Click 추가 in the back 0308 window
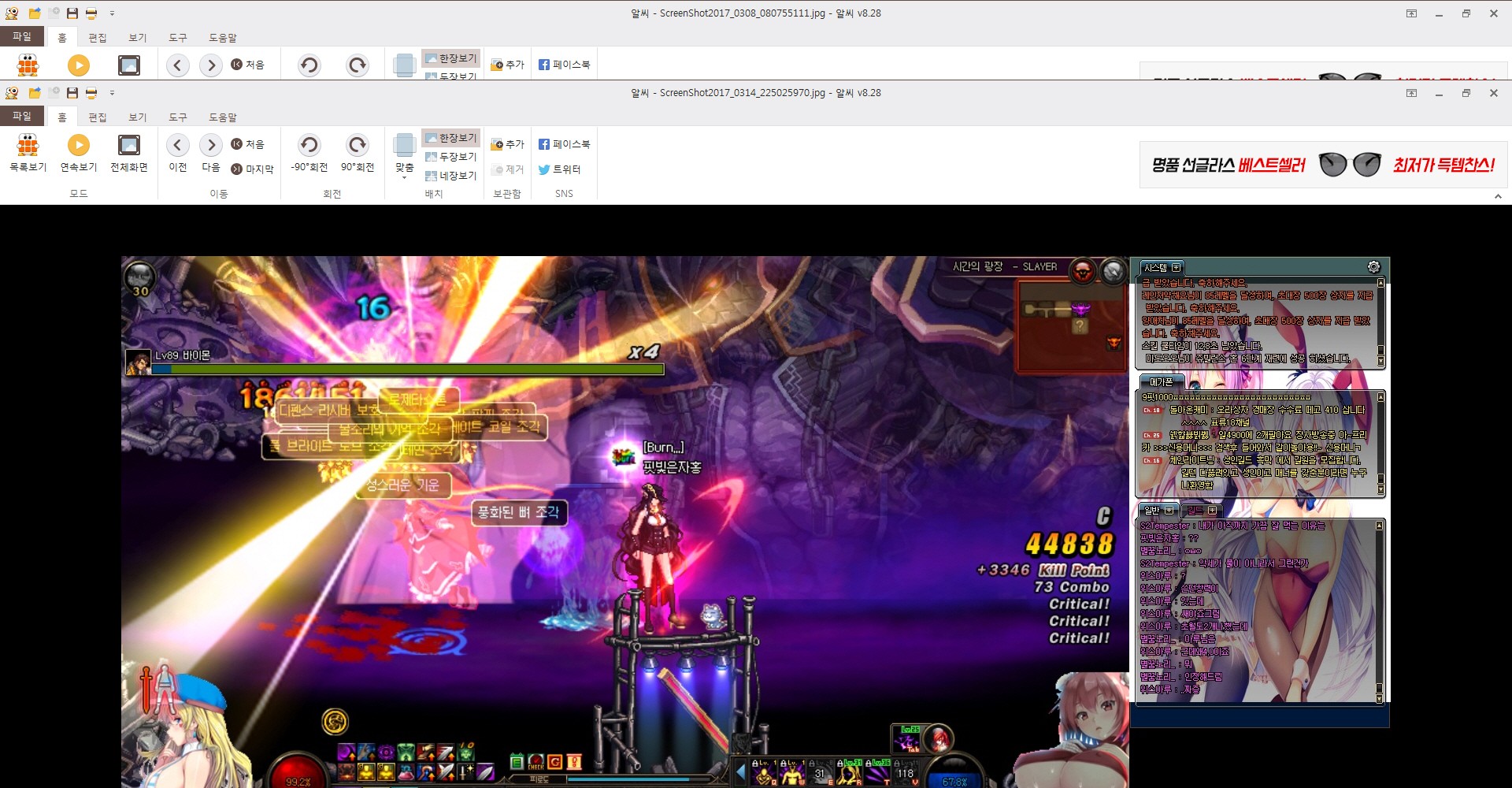This screenshot has height=788, width=1512. 507,65
